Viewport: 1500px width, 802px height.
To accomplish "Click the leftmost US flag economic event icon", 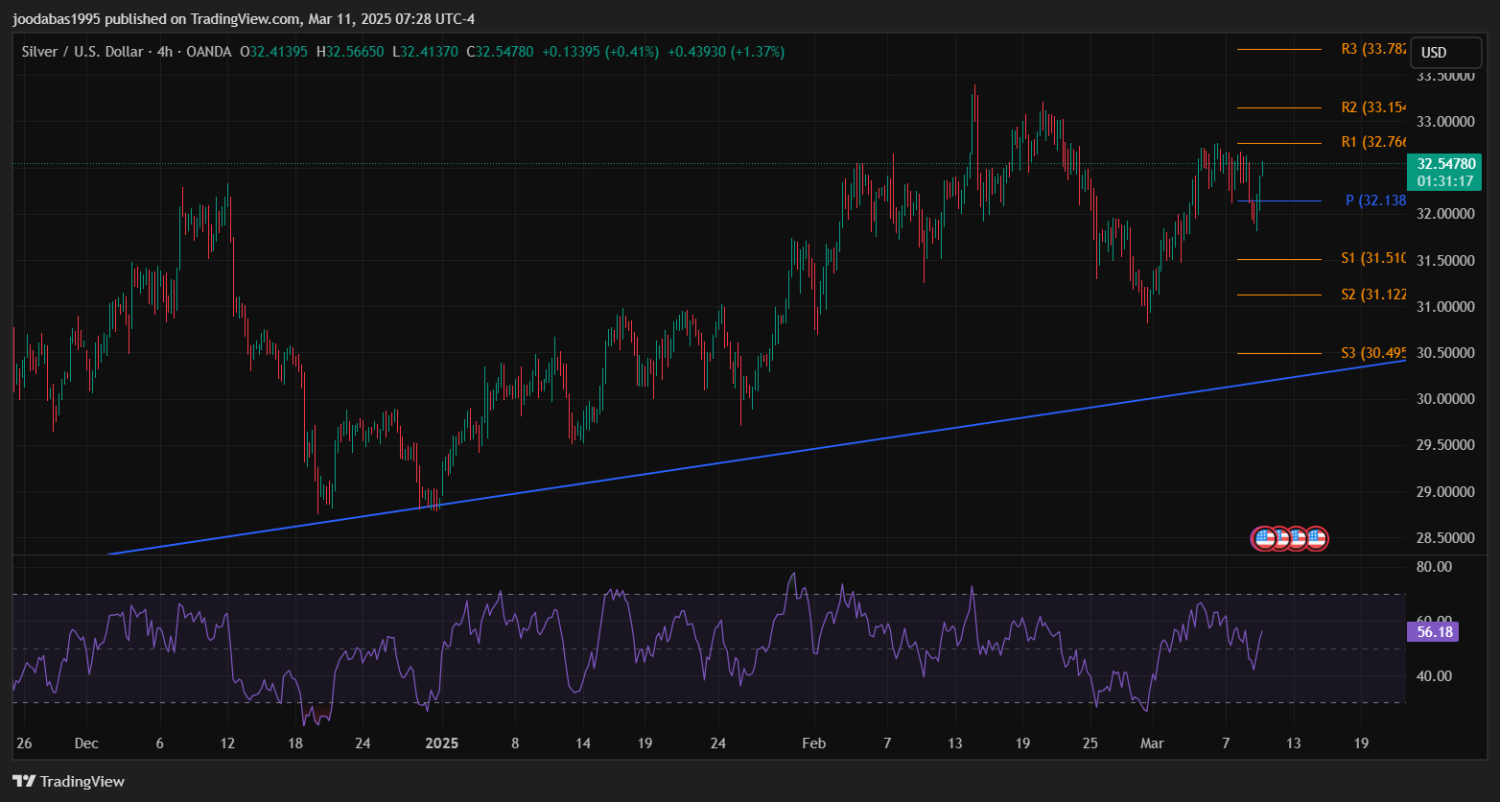I will [1265, 538].
